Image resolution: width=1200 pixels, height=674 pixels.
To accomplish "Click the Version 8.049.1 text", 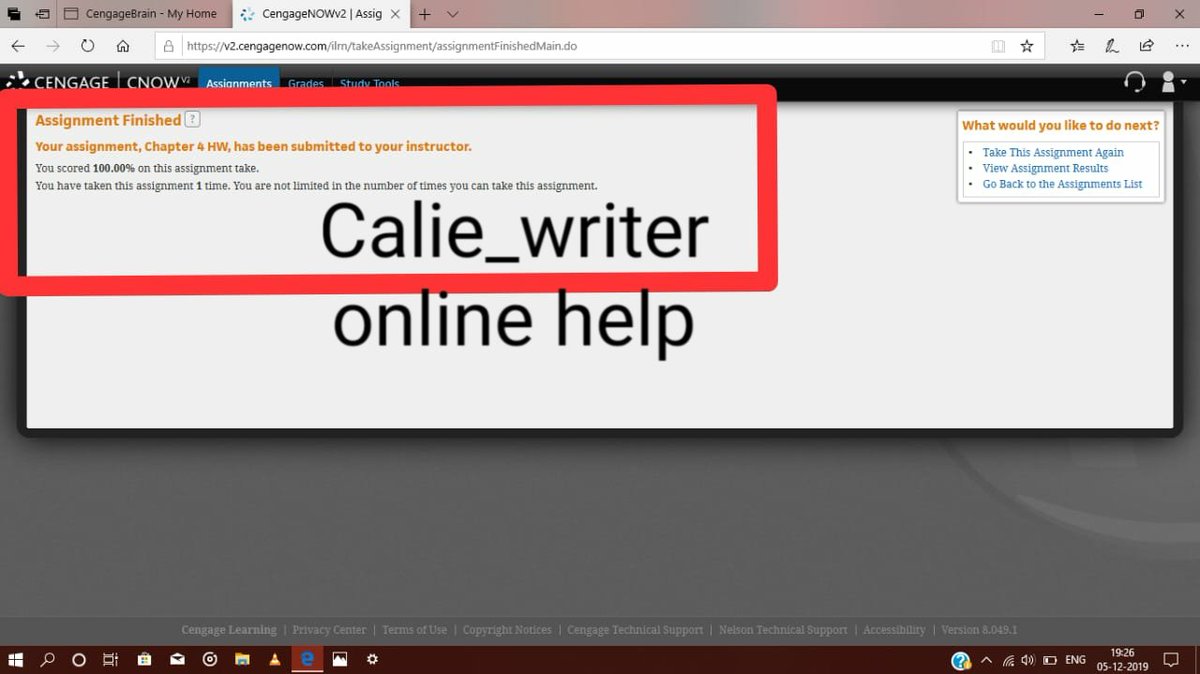I will pos(979,630).
